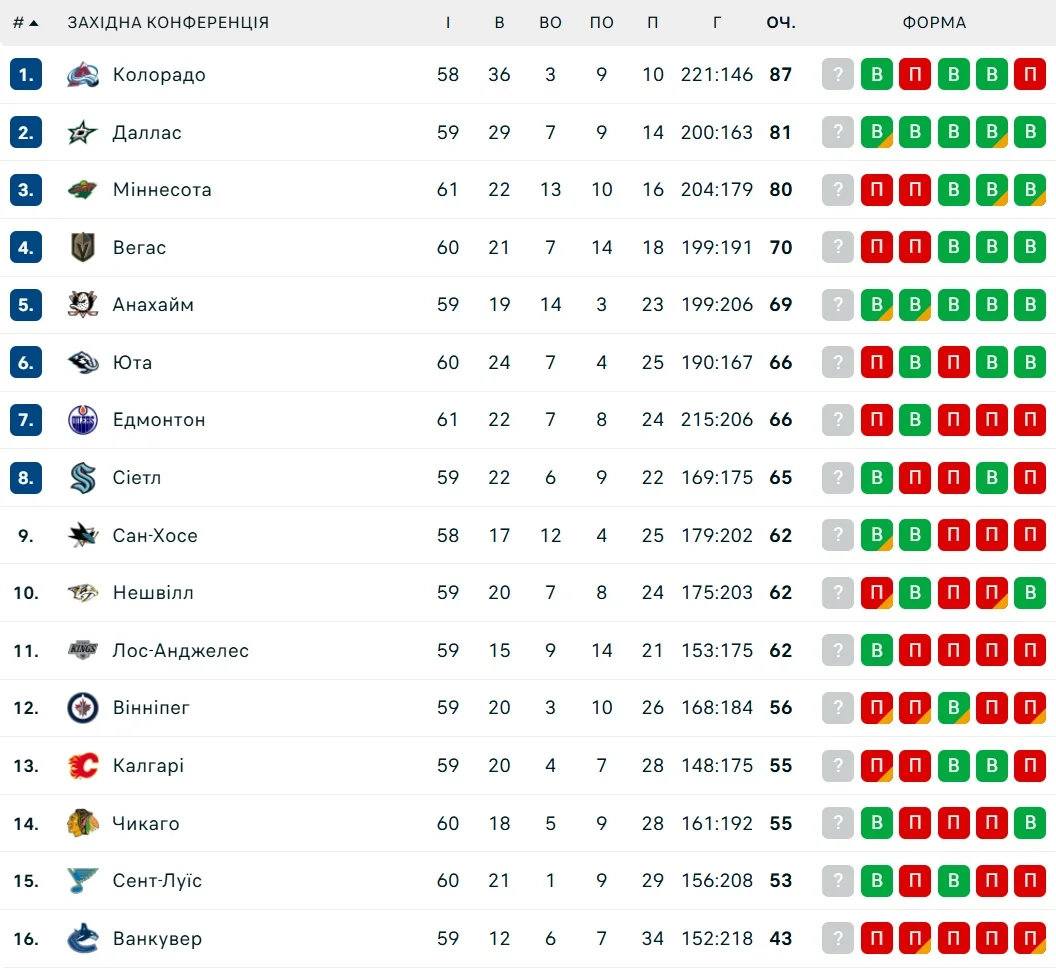This screenshot has height=968, width=1056.
Task: Open the Seattle Kraken logo icon
Action: coord(83,478)
